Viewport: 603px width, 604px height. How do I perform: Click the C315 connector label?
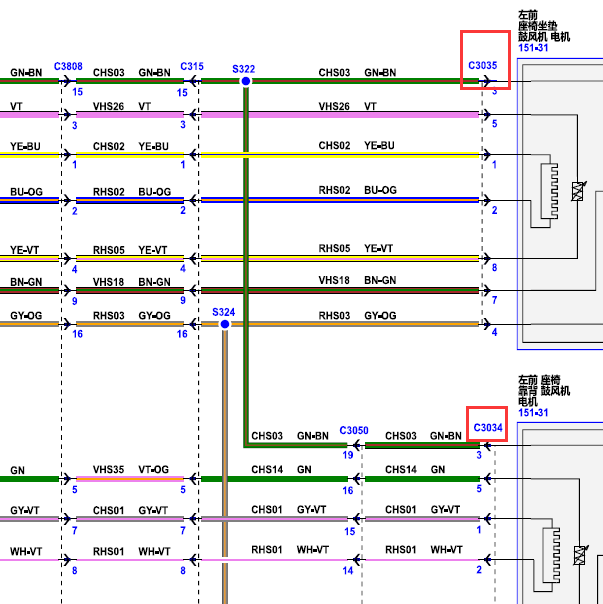pos(192,66)
